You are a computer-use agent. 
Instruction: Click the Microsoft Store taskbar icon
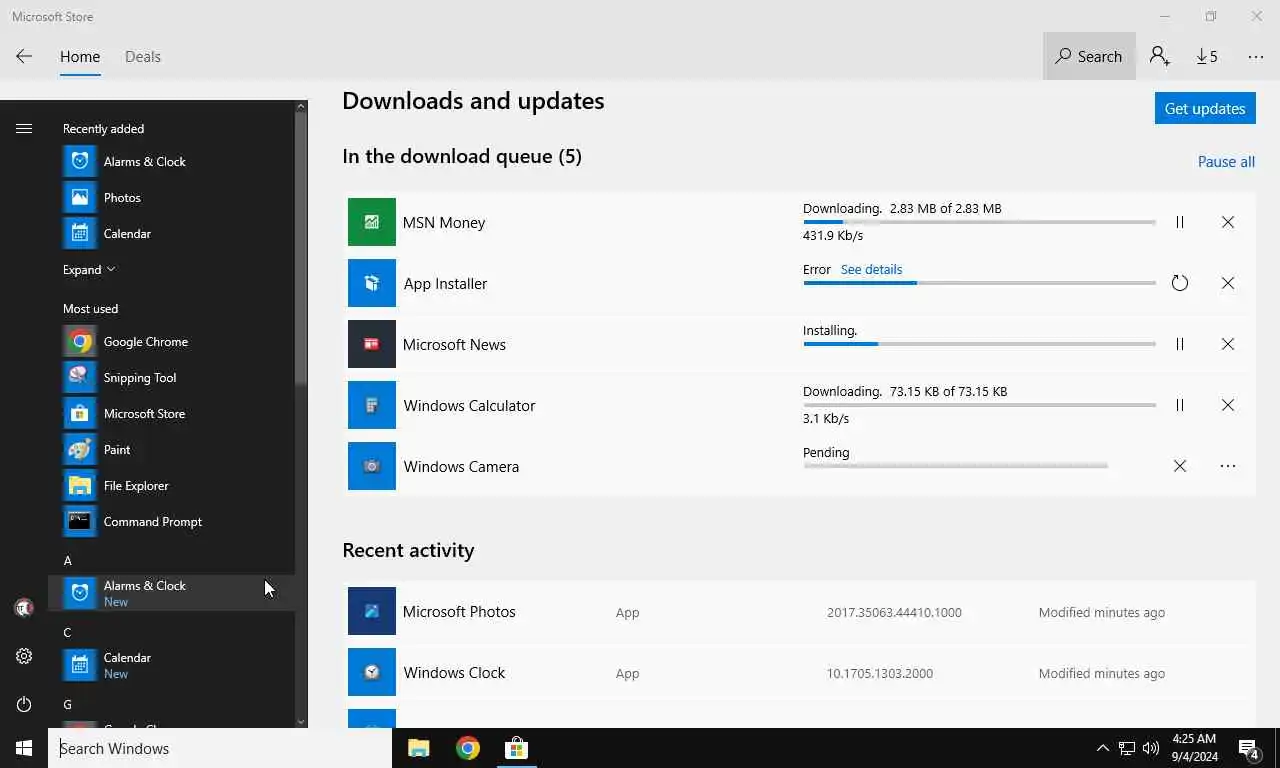coord(516,748)
